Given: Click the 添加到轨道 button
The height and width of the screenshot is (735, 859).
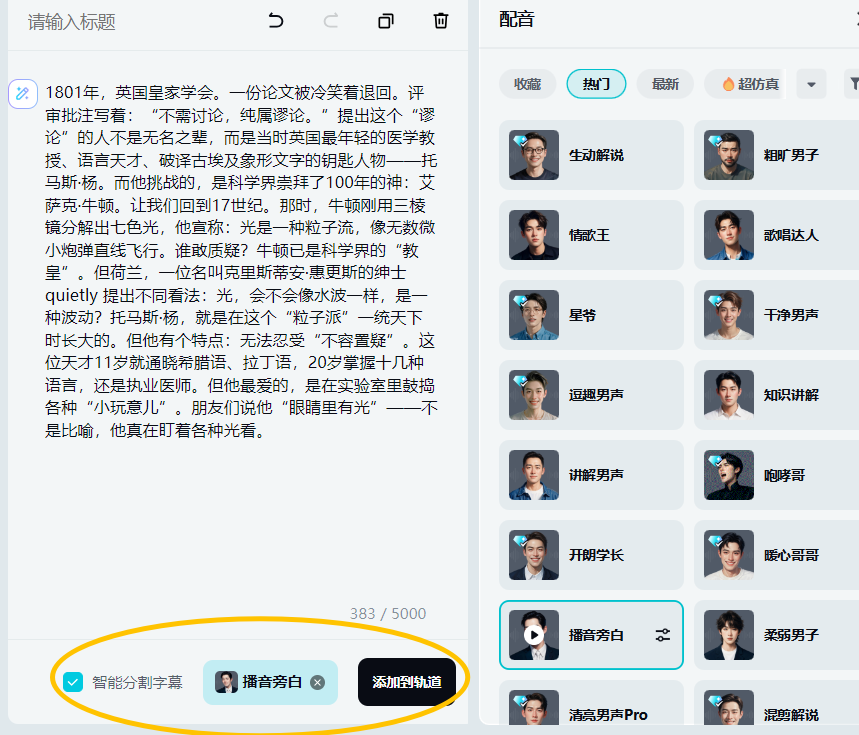Looking at the screenshot, I should click(406, 682).
